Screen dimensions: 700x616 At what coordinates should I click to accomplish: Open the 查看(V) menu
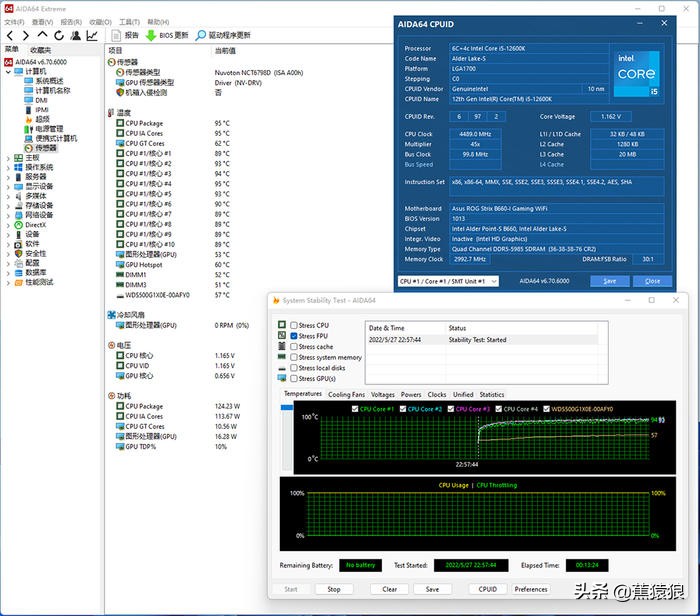coord(42,22)
